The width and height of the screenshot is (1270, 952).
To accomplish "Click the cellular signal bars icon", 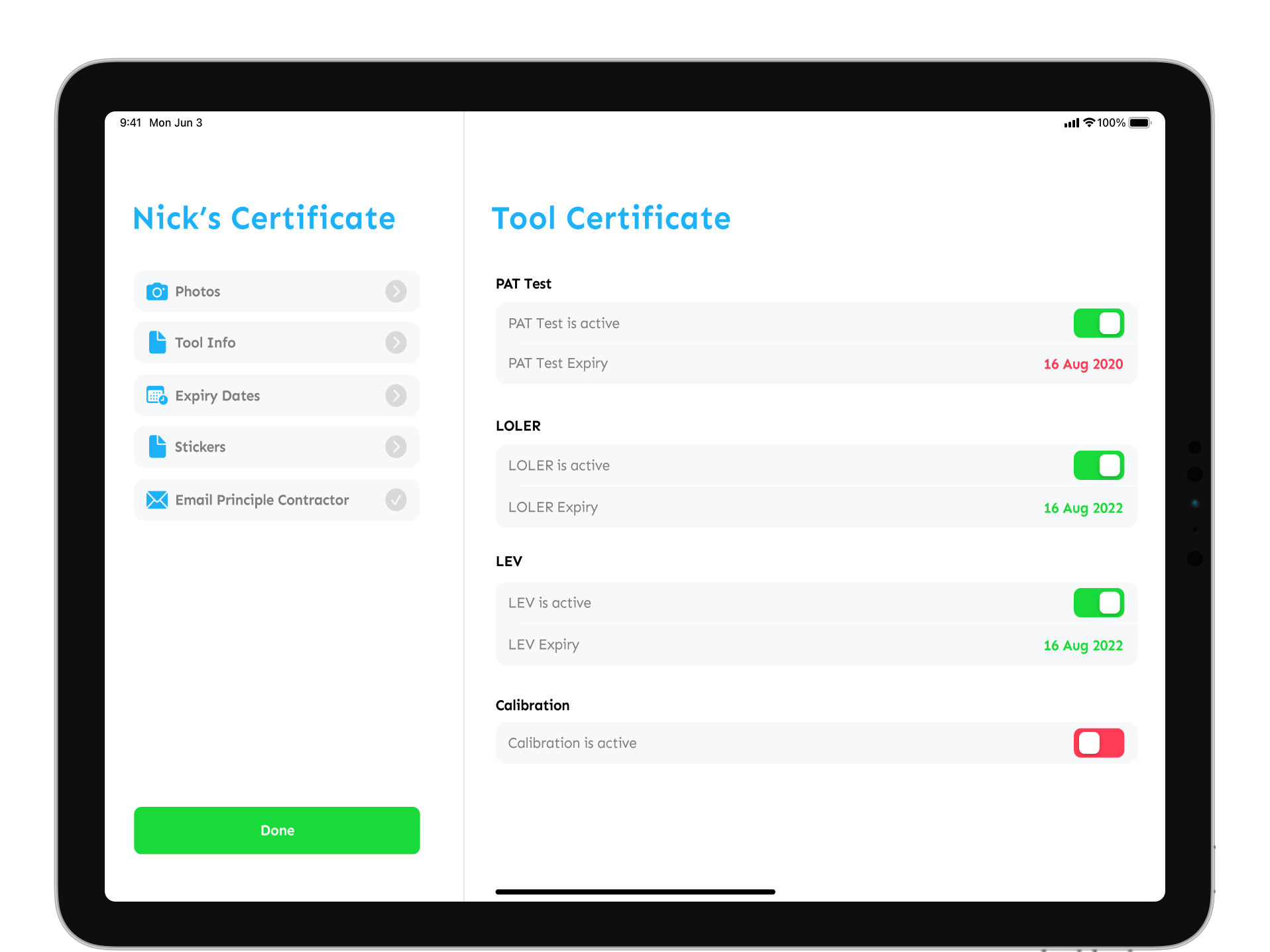I will pyautogui.click(x=1072, y=123).
